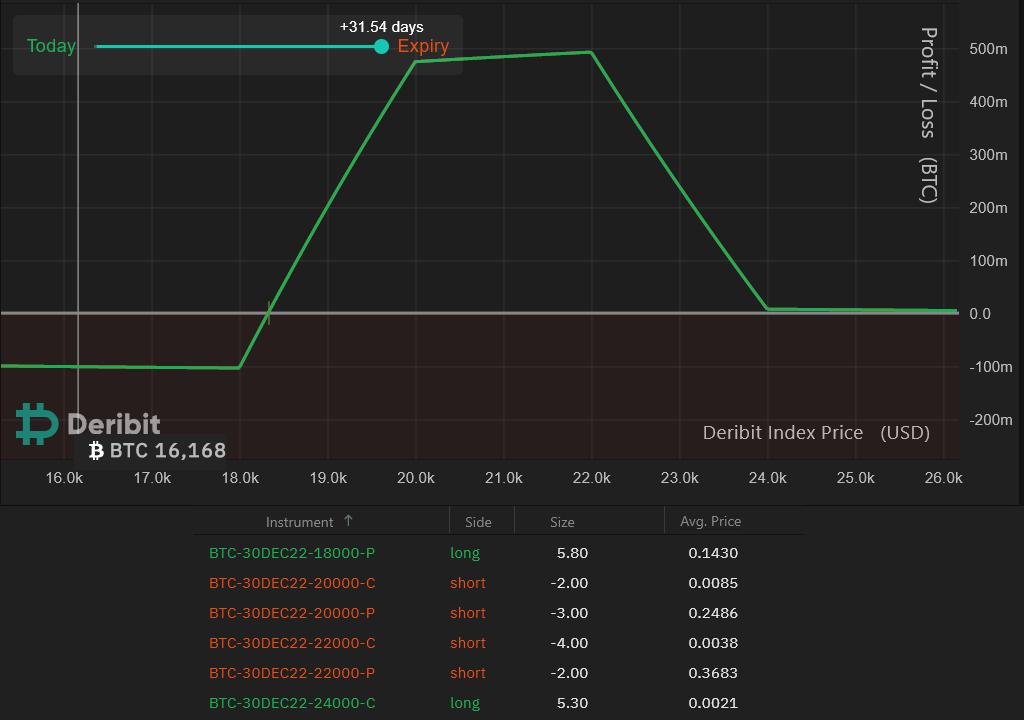Viewport: 1024px width, 720px height.
Task: Click the Expiry label next to the slider
Action: (x=424, y=46)
